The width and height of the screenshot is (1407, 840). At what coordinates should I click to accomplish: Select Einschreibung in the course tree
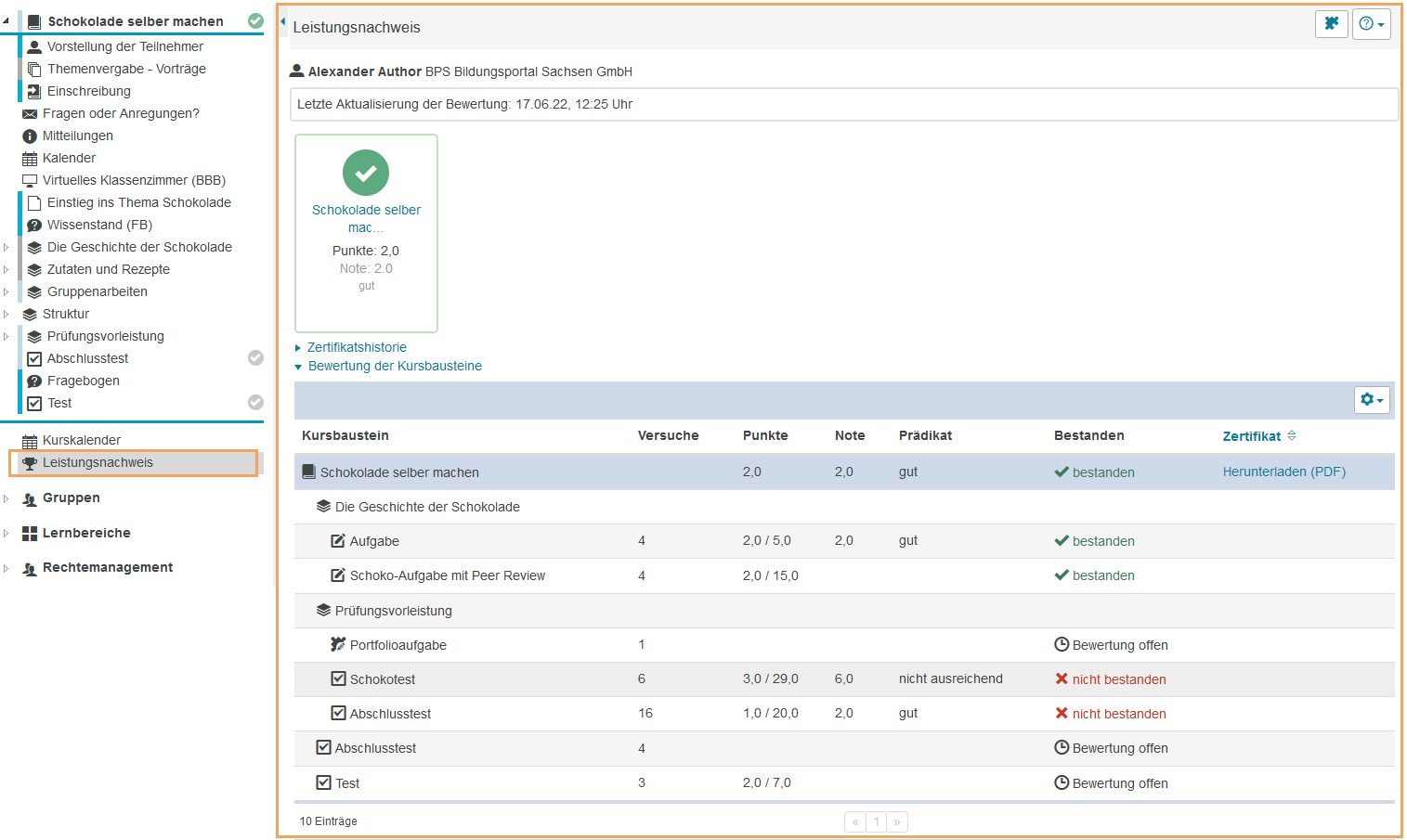coord(88,91)
